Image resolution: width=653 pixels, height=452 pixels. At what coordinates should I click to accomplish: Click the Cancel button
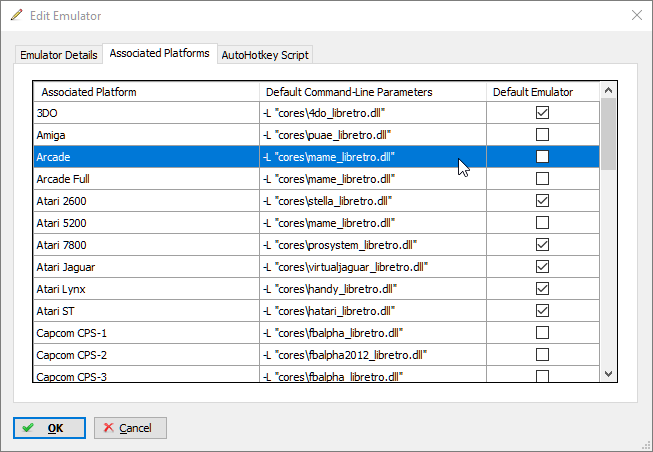click(x=130, y=428)
